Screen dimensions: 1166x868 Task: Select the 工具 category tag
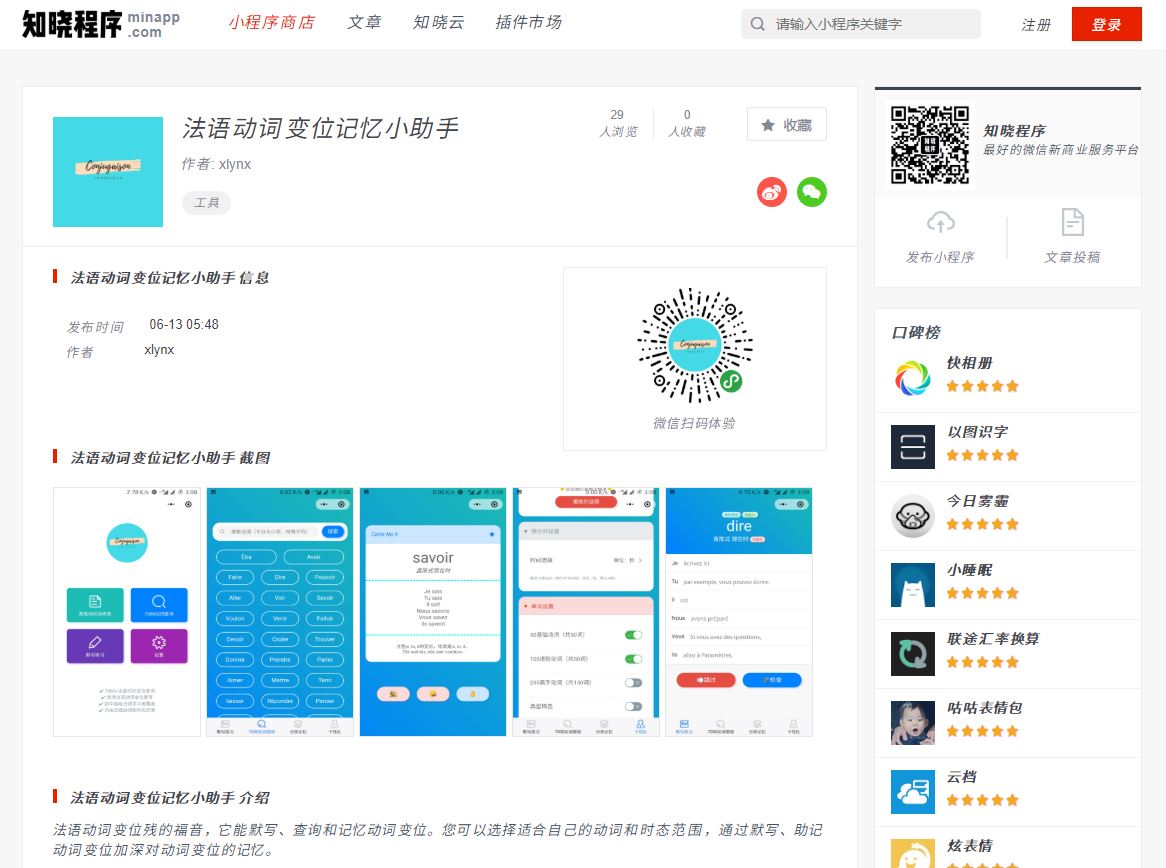(206, 203)
